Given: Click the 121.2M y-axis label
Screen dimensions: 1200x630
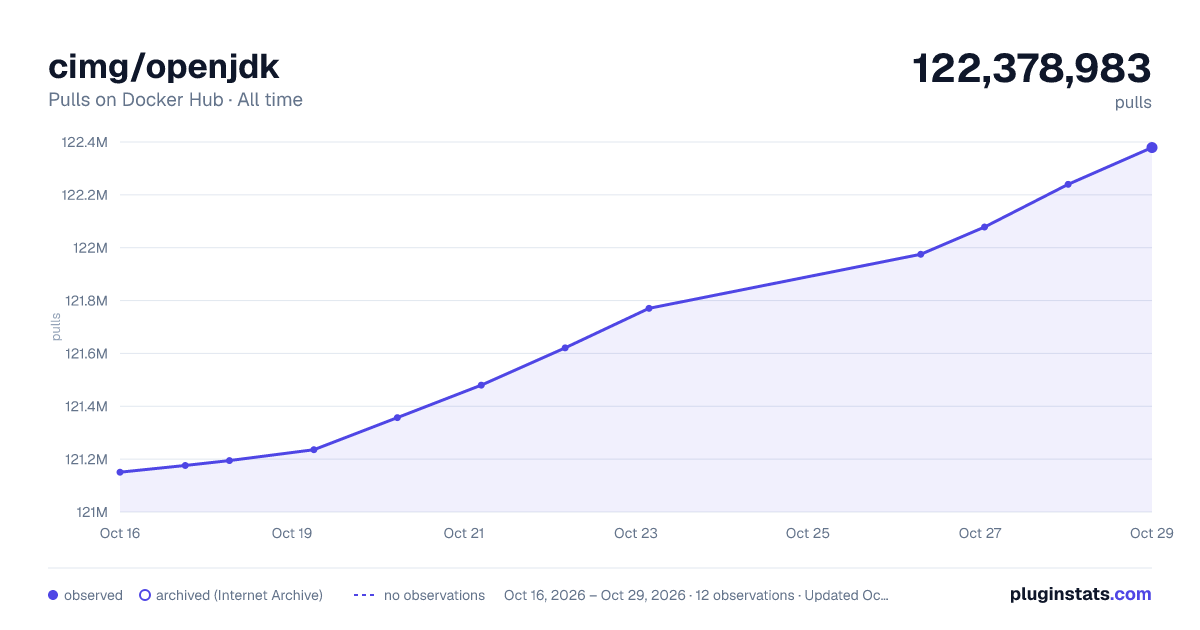Looking at the screenshot, I should tap(86, 460).
